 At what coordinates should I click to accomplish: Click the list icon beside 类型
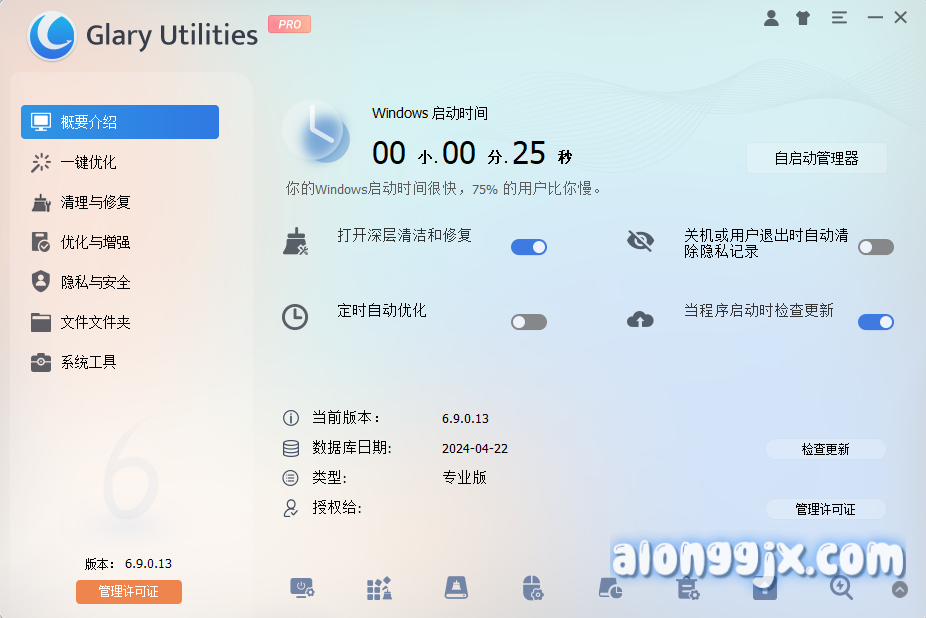coord(291,477)
